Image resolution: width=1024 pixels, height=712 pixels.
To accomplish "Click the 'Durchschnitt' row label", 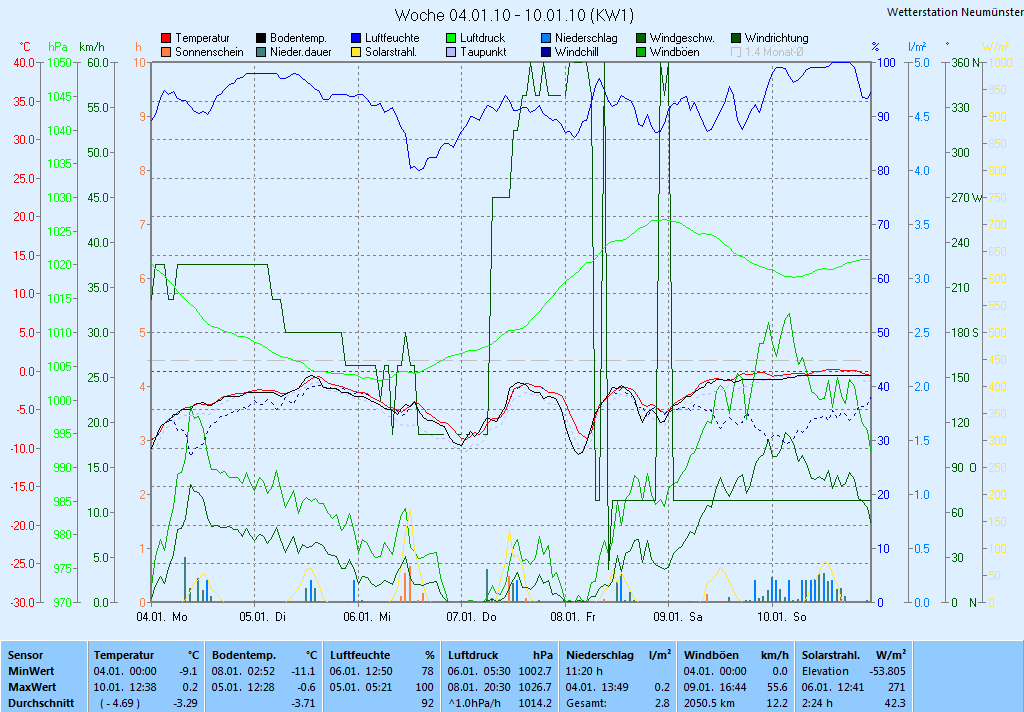I will tap(40, 704).
